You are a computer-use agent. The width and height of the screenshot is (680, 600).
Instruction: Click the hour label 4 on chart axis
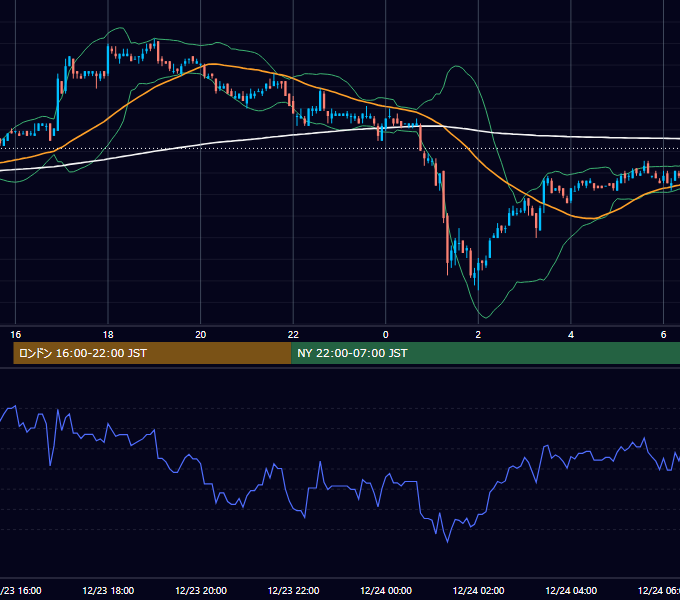571,334
